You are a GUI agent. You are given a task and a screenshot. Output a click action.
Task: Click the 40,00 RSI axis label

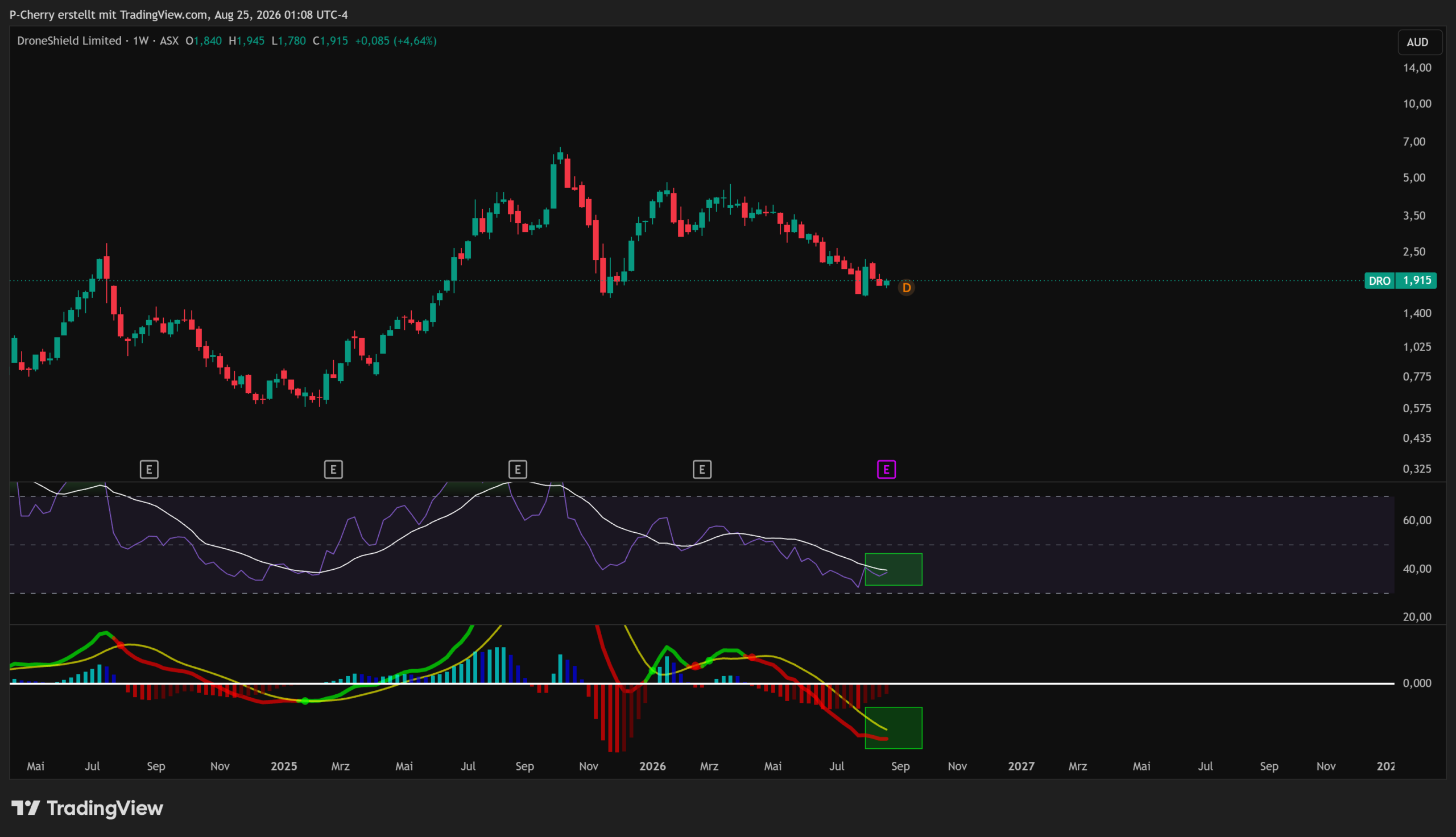point(1417,569)
